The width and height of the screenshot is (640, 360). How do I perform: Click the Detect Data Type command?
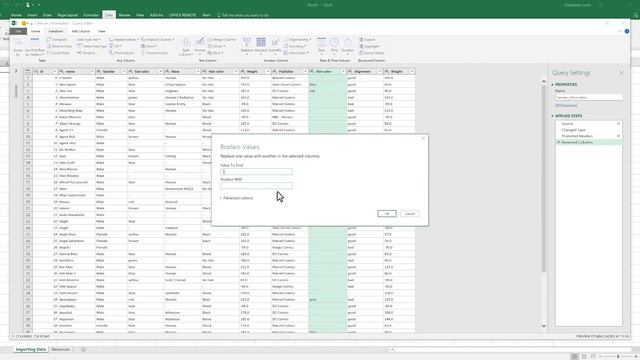(92, 46)
